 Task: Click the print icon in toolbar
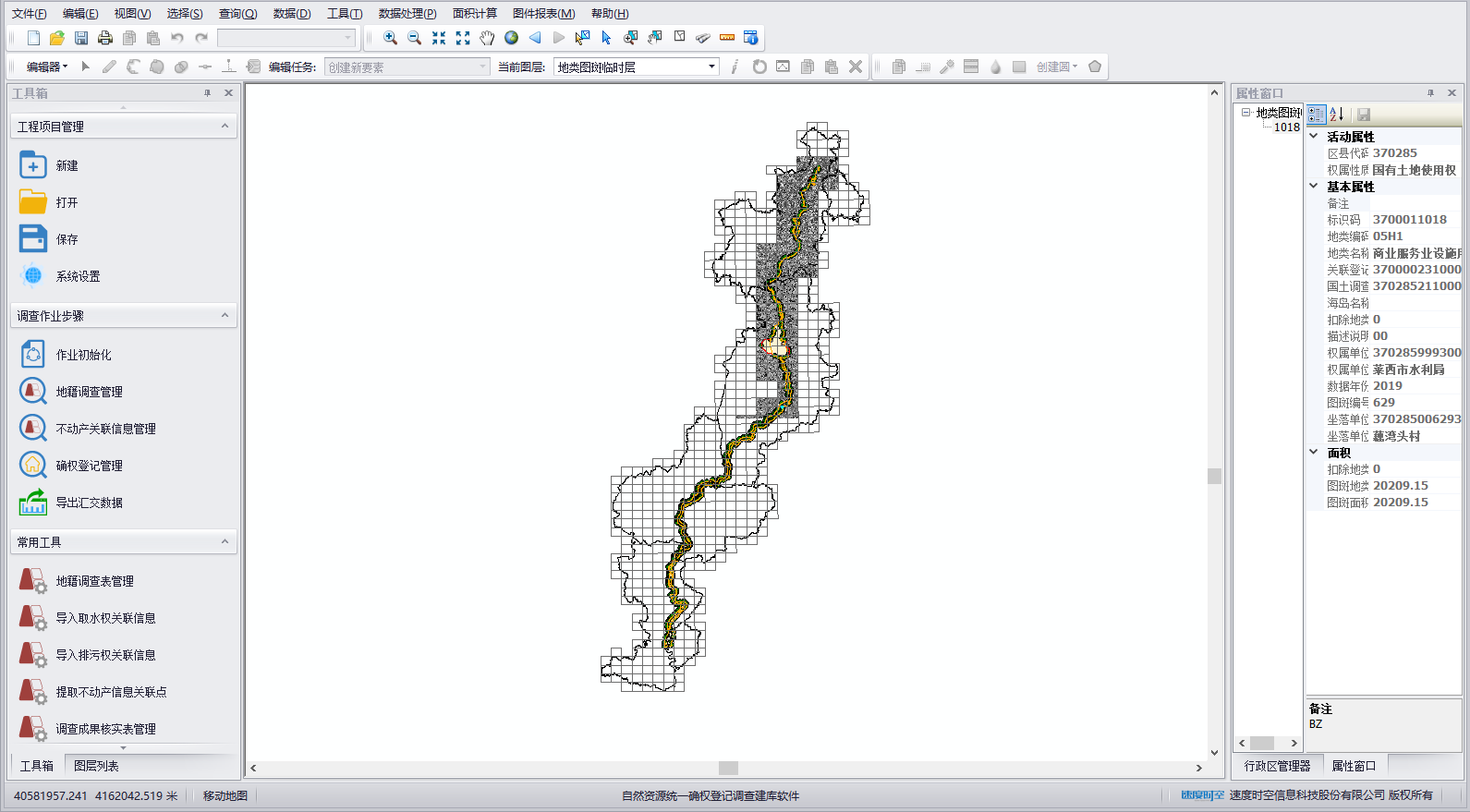(x=105, y=38)
